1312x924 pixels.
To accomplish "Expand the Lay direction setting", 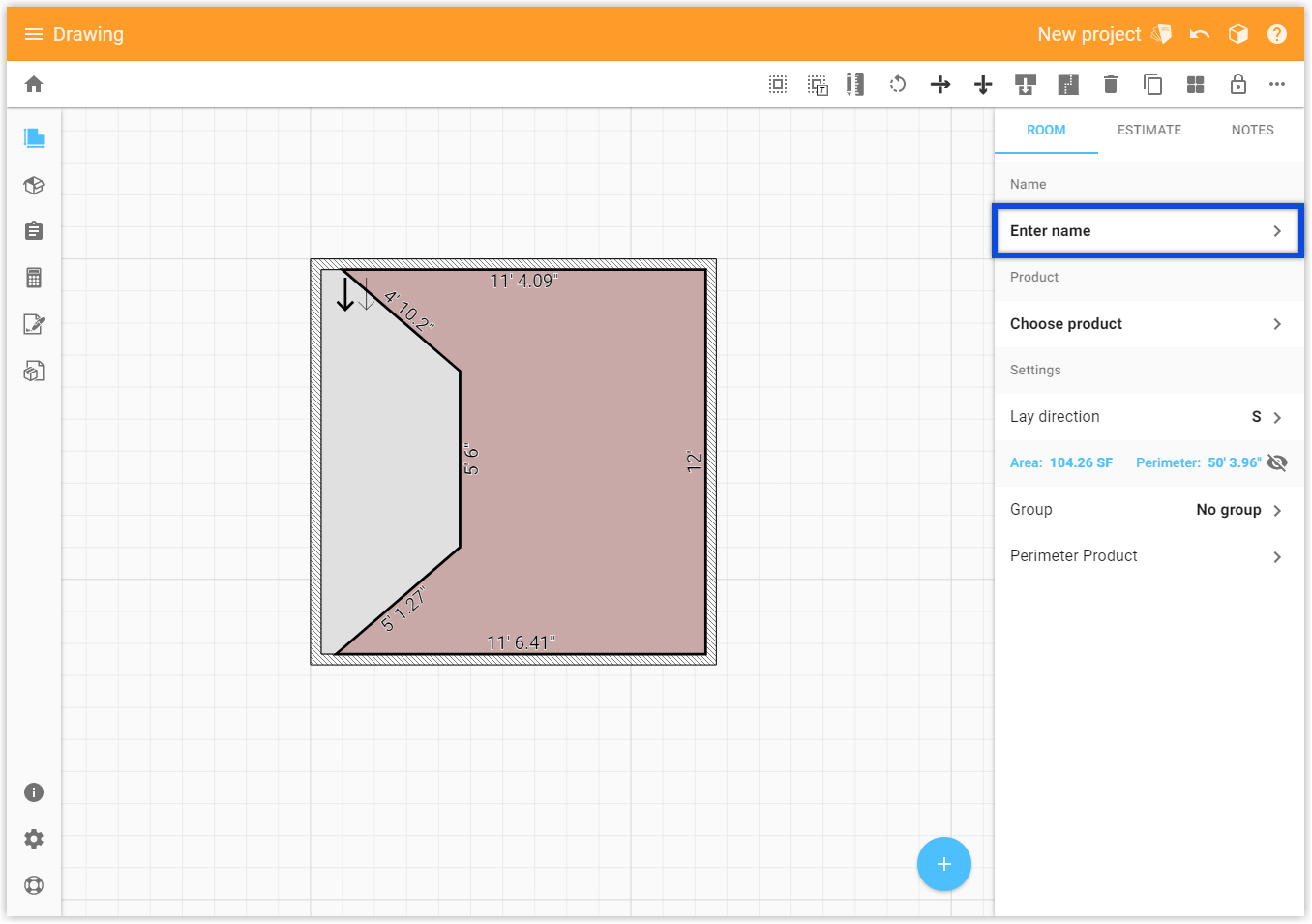I will [x=1148, y=417].
